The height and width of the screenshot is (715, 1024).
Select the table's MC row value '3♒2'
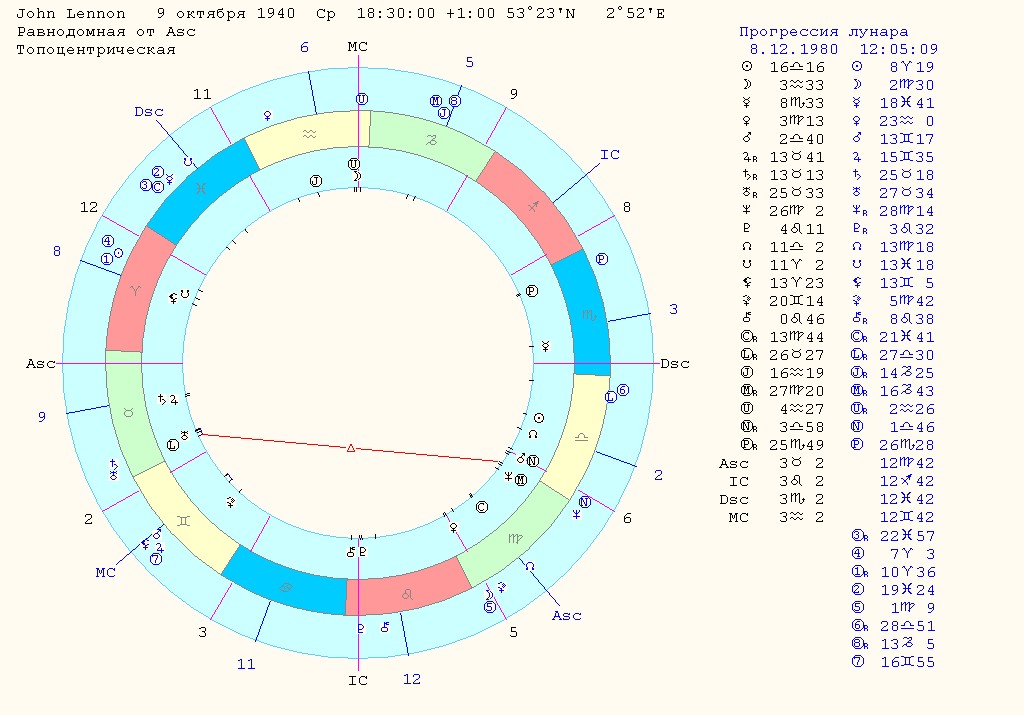point(801,517)
